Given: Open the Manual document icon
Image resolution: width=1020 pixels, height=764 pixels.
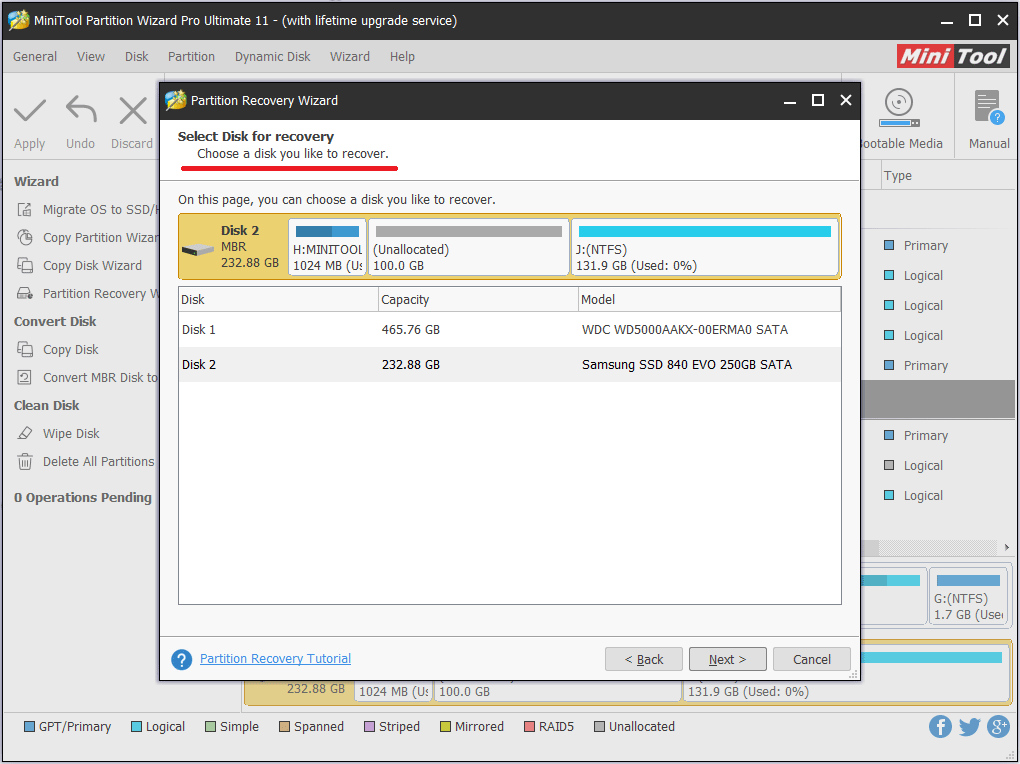Looking at the screenshot, I should [989, 107].
